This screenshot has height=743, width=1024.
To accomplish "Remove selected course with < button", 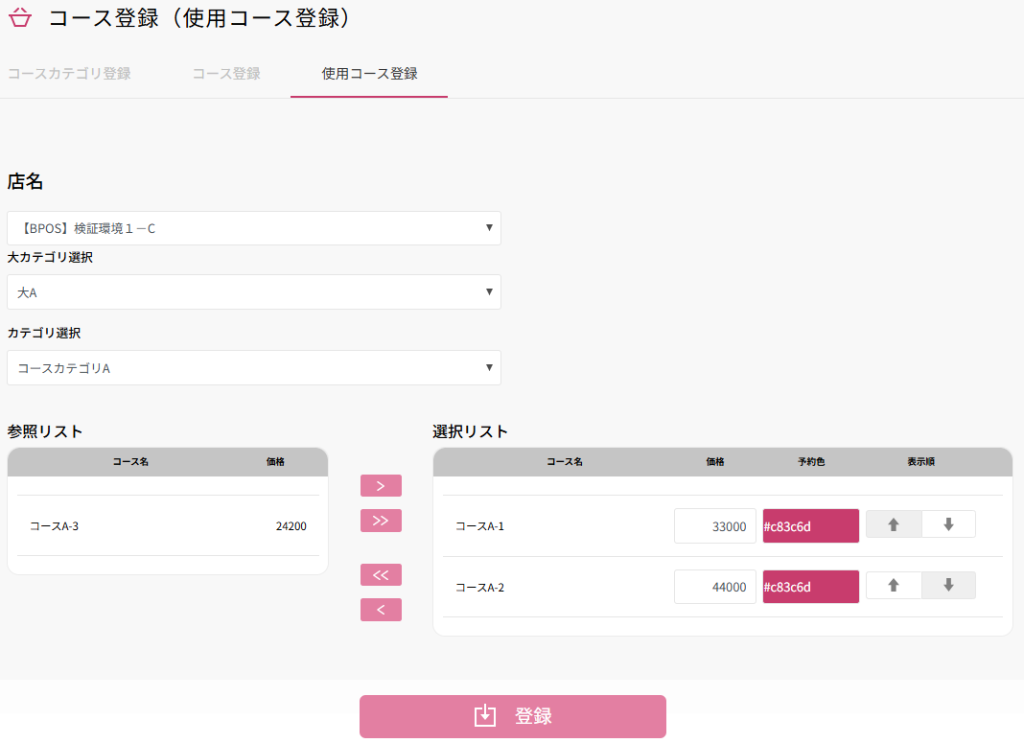I will (x=380, y=610).
